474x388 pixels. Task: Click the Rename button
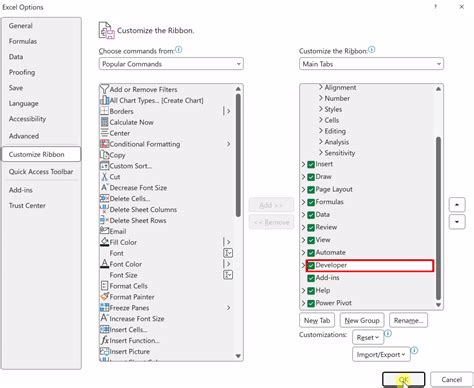tap(408, 320)
